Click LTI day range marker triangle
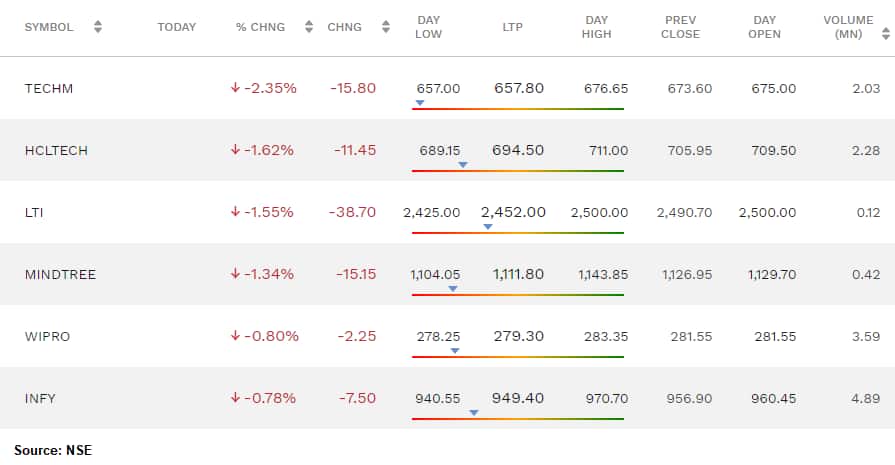 [487, 227]
